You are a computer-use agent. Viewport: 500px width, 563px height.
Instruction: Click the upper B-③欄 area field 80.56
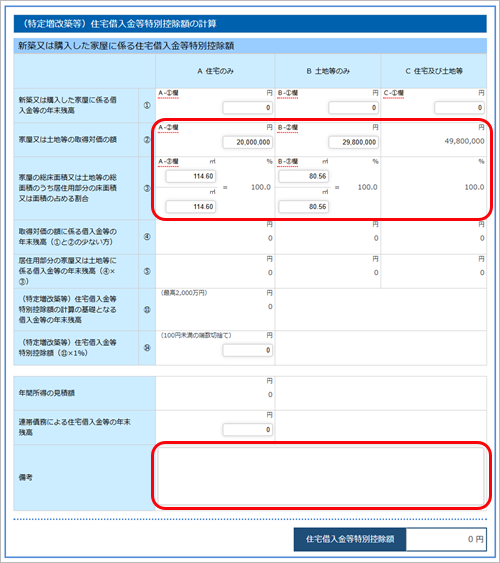click(303, 176)
